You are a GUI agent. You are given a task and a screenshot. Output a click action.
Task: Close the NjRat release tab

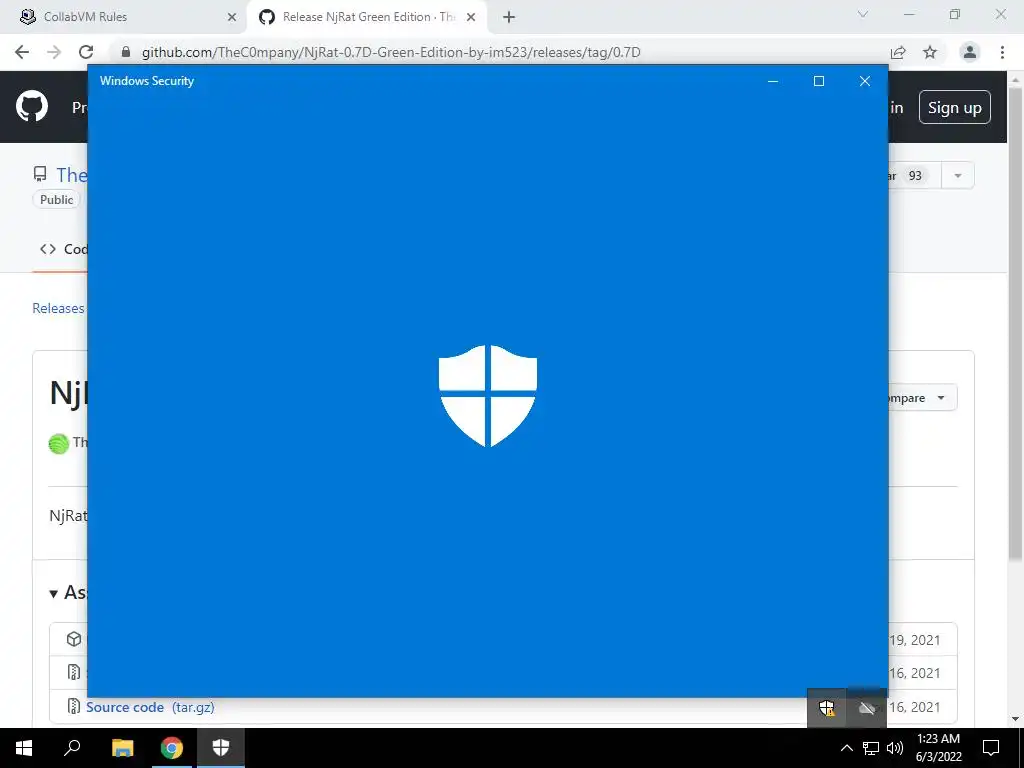[x=470, y=17]
